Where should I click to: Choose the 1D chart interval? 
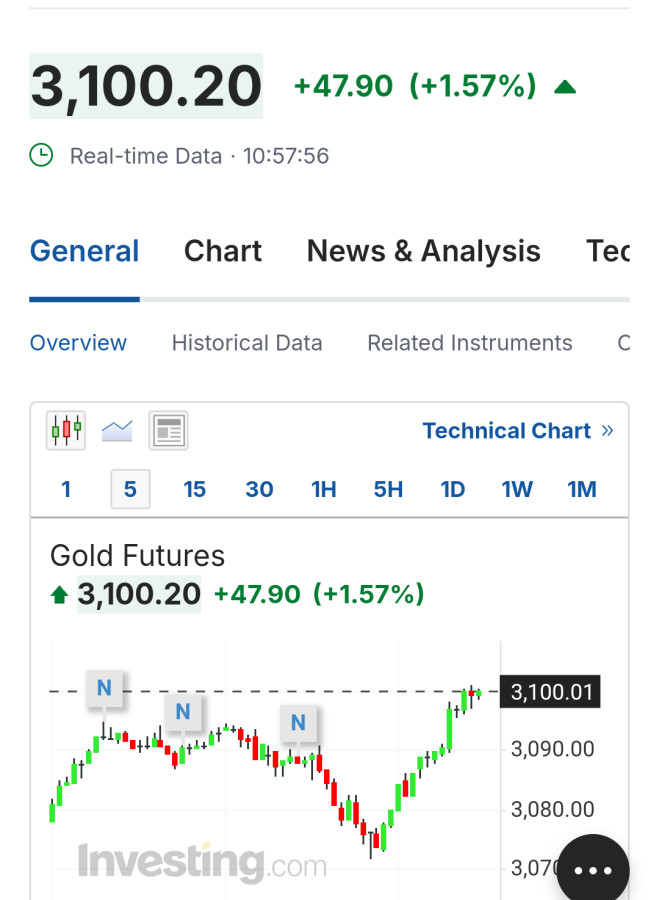[x=453, y=489]
